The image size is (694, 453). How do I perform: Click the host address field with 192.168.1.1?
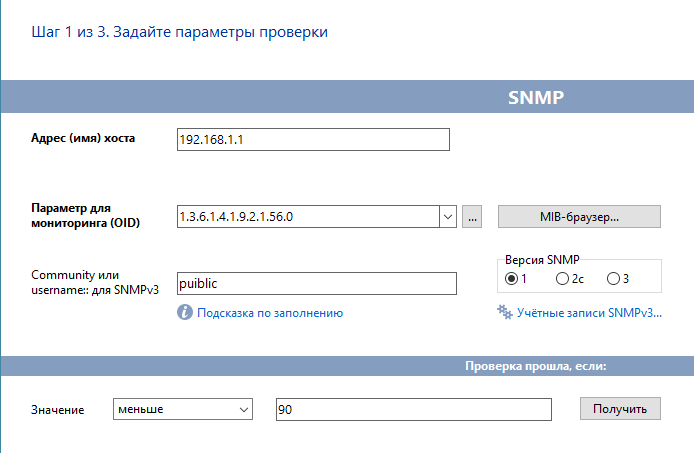(313, 139)
